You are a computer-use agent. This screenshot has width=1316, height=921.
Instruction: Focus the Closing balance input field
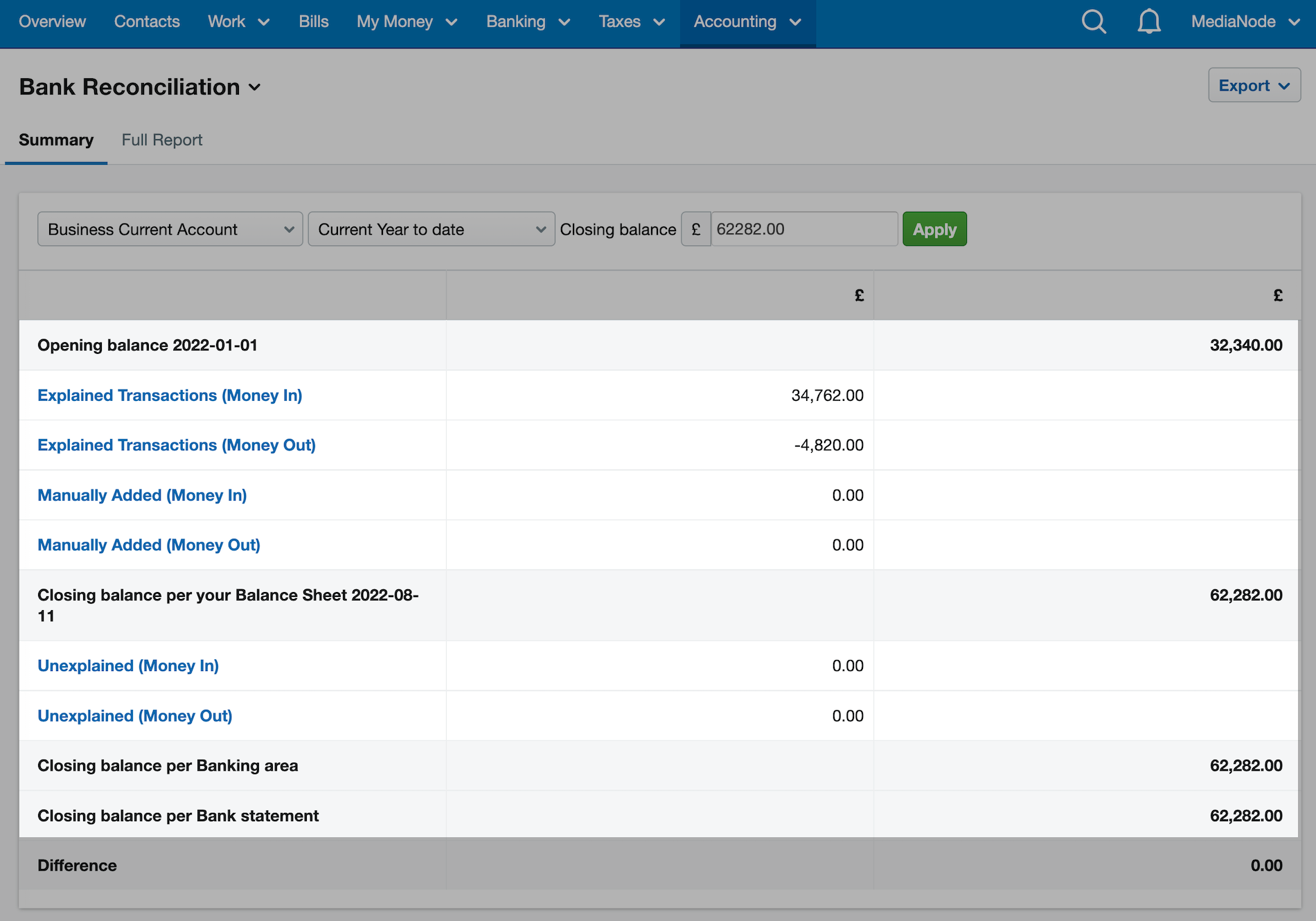(804, 229)
